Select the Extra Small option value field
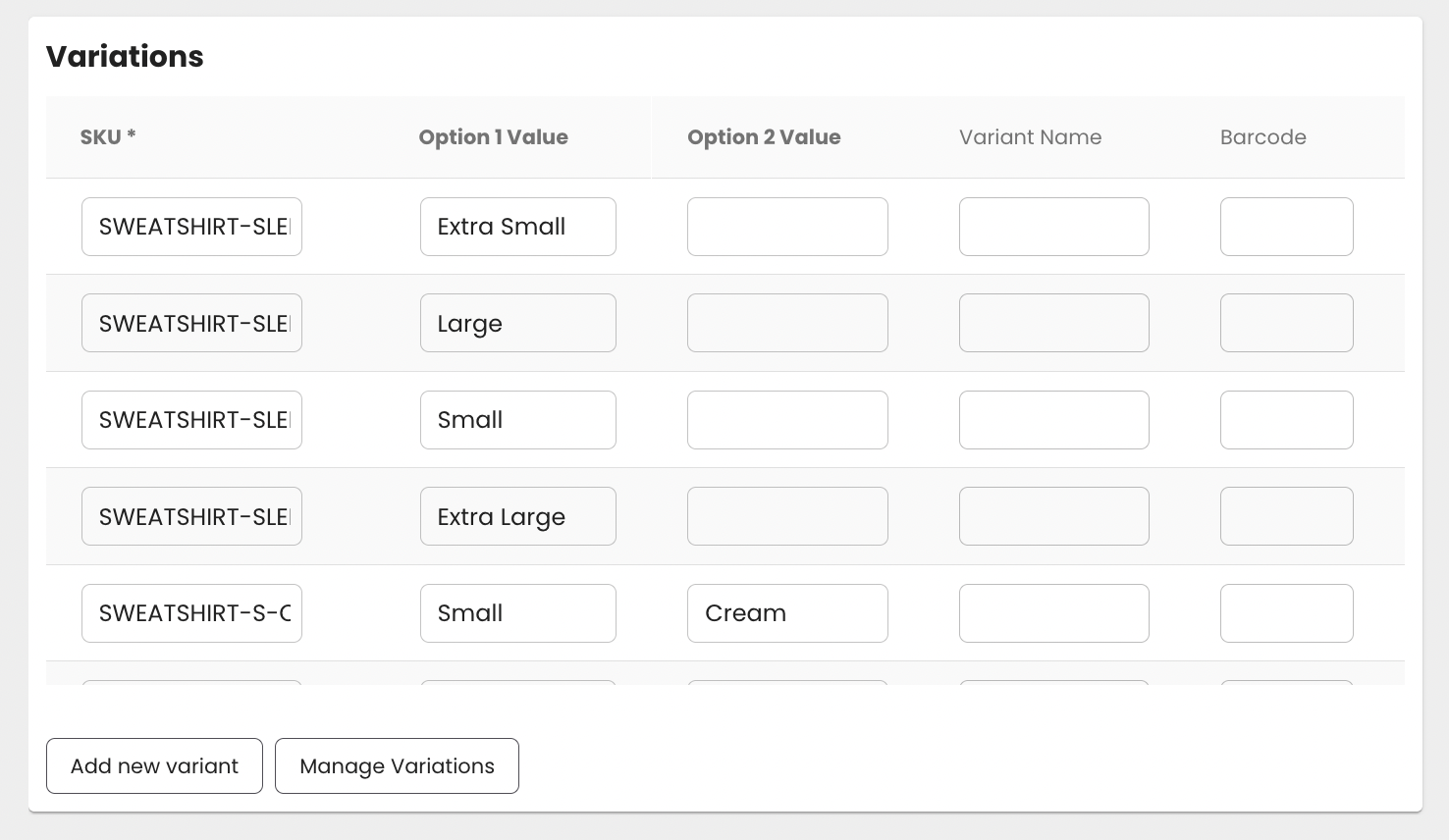This screenshot has width=1449, height=840. pyautogui.click(x=517, y=227)
